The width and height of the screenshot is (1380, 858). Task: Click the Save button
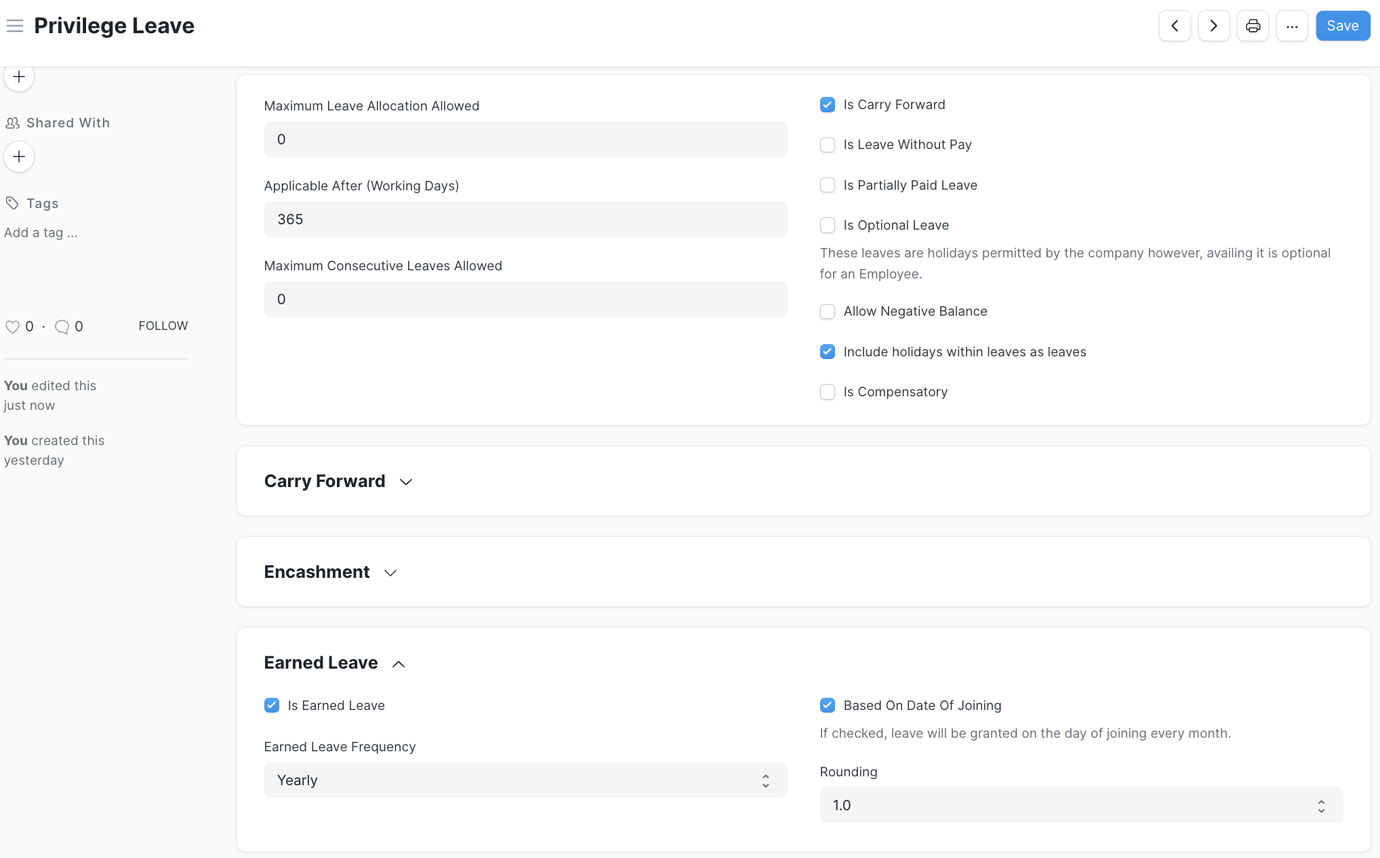(1342, 25)
